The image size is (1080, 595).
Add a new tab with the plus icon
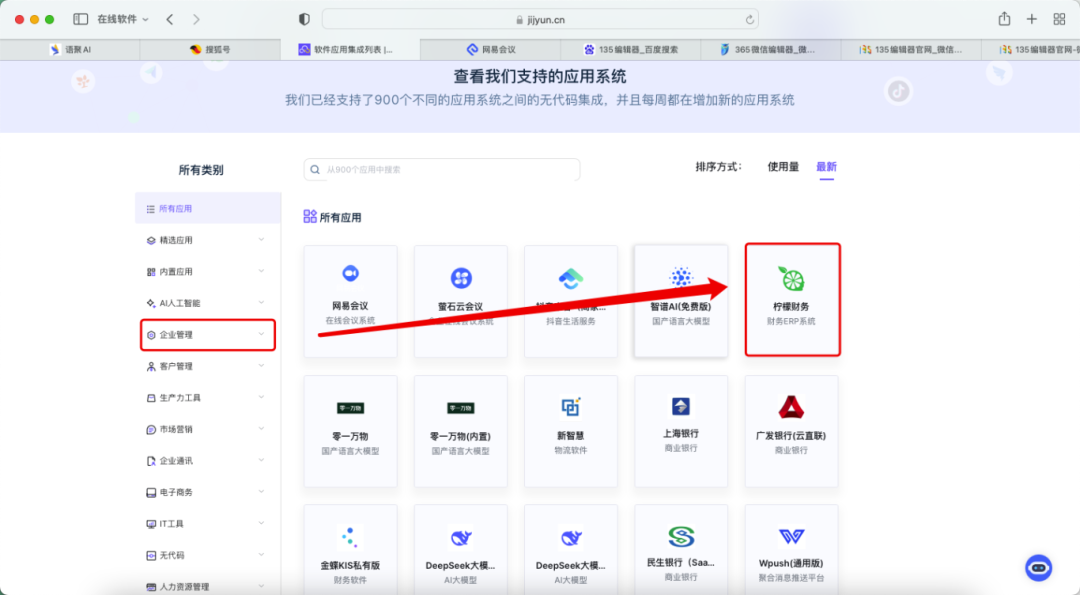[1031, 19]
